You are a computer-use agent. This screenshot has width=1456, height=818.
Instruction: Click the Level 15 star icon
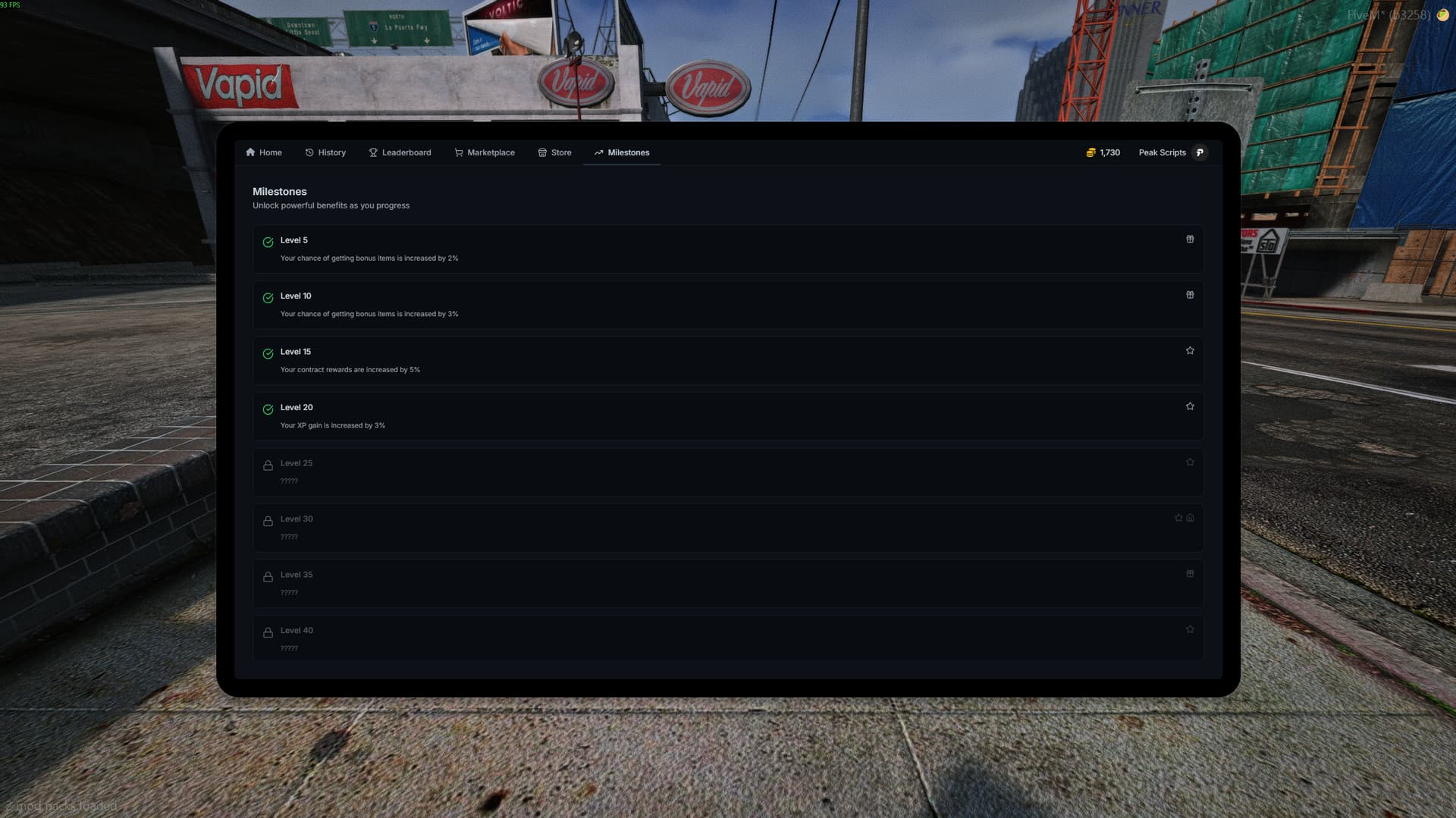[1190, 350]
